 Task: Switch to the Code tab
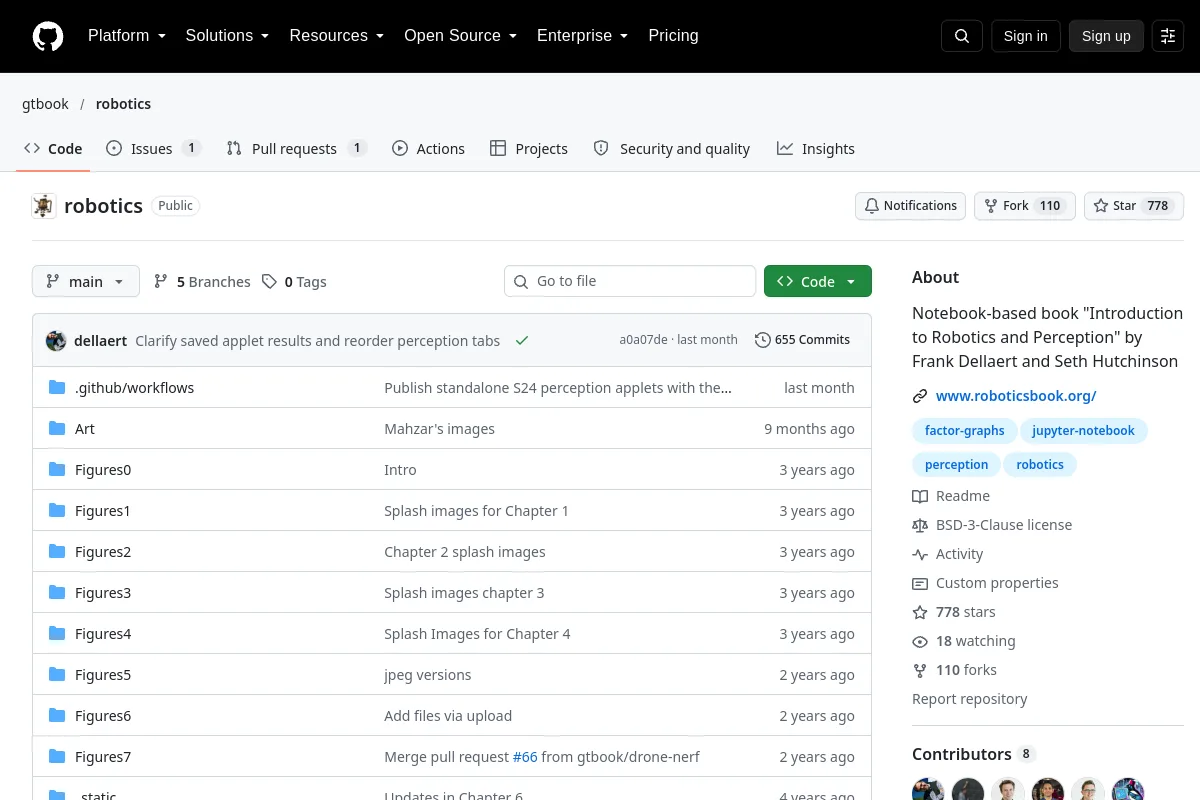tap(53, 149)
